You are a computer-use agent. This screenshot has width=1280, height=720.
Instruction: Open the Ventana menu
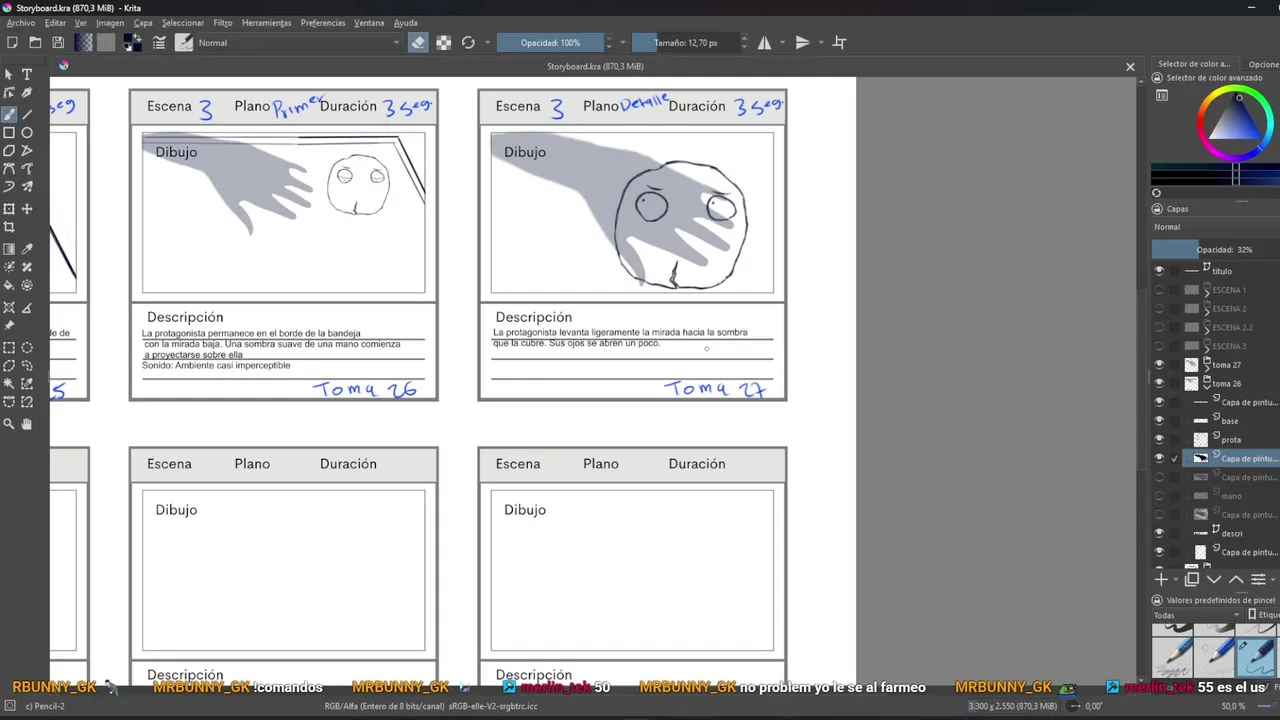pos(369,22)
